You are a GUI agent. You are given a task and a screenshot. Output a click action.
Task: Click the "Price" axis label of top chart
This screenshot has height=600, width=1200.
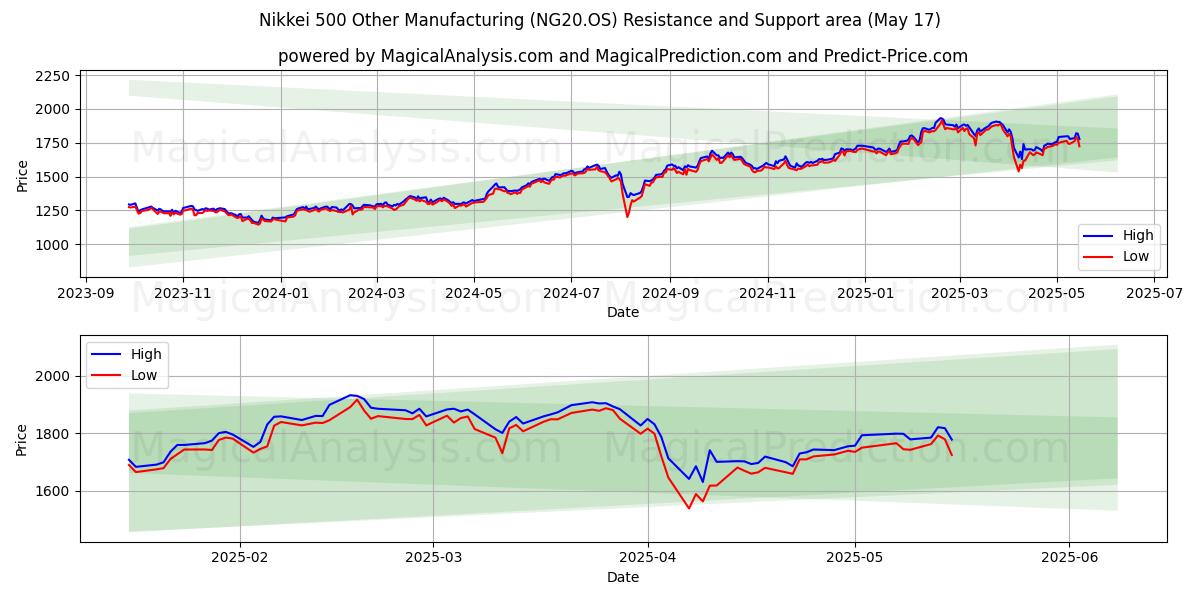point(22,175)
